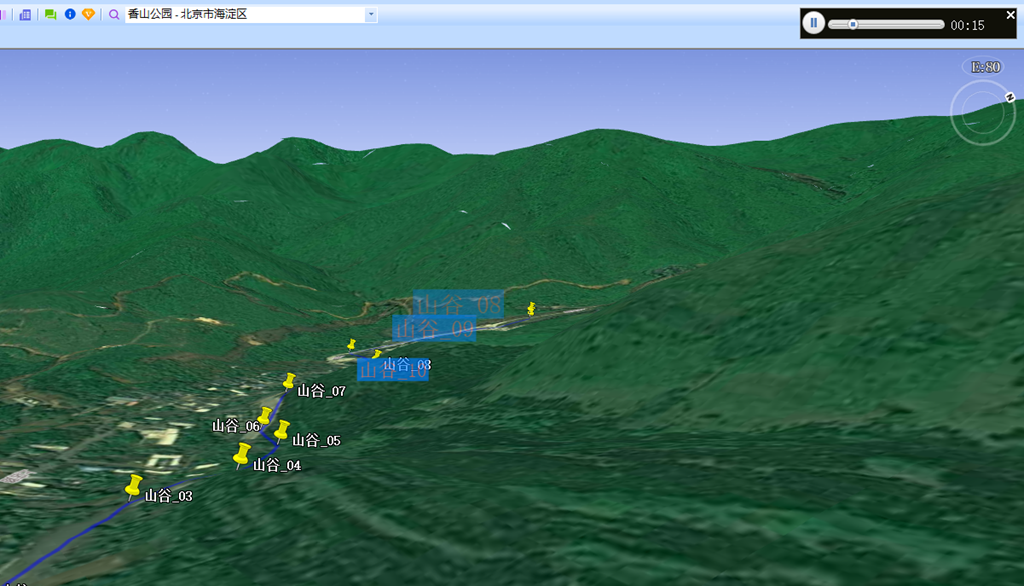
Task: Click the E:80 elevation indicator
Action: [985, 67]
